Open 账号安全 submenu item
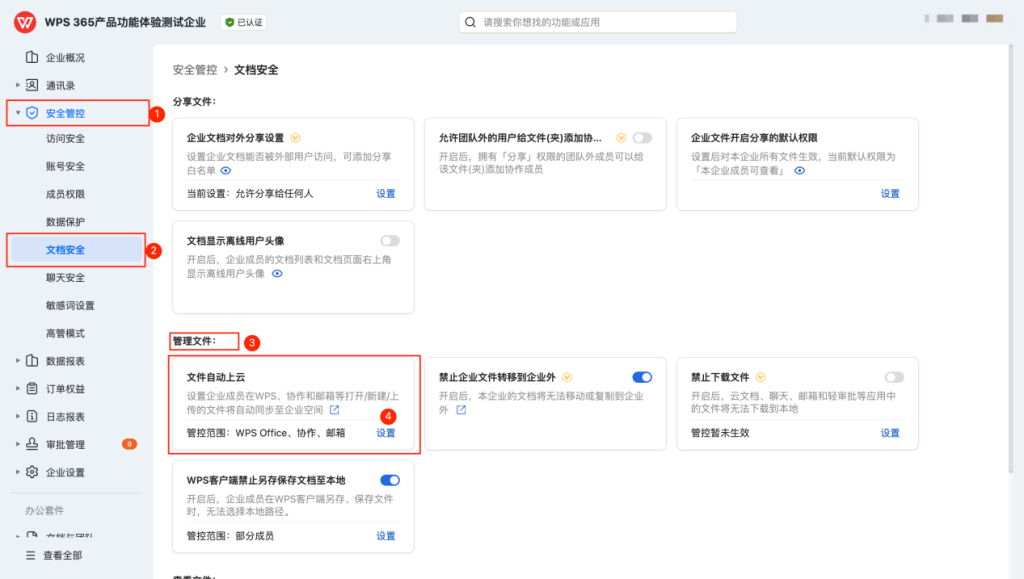This screenshot has width=1024, height=579. (65, 166)
